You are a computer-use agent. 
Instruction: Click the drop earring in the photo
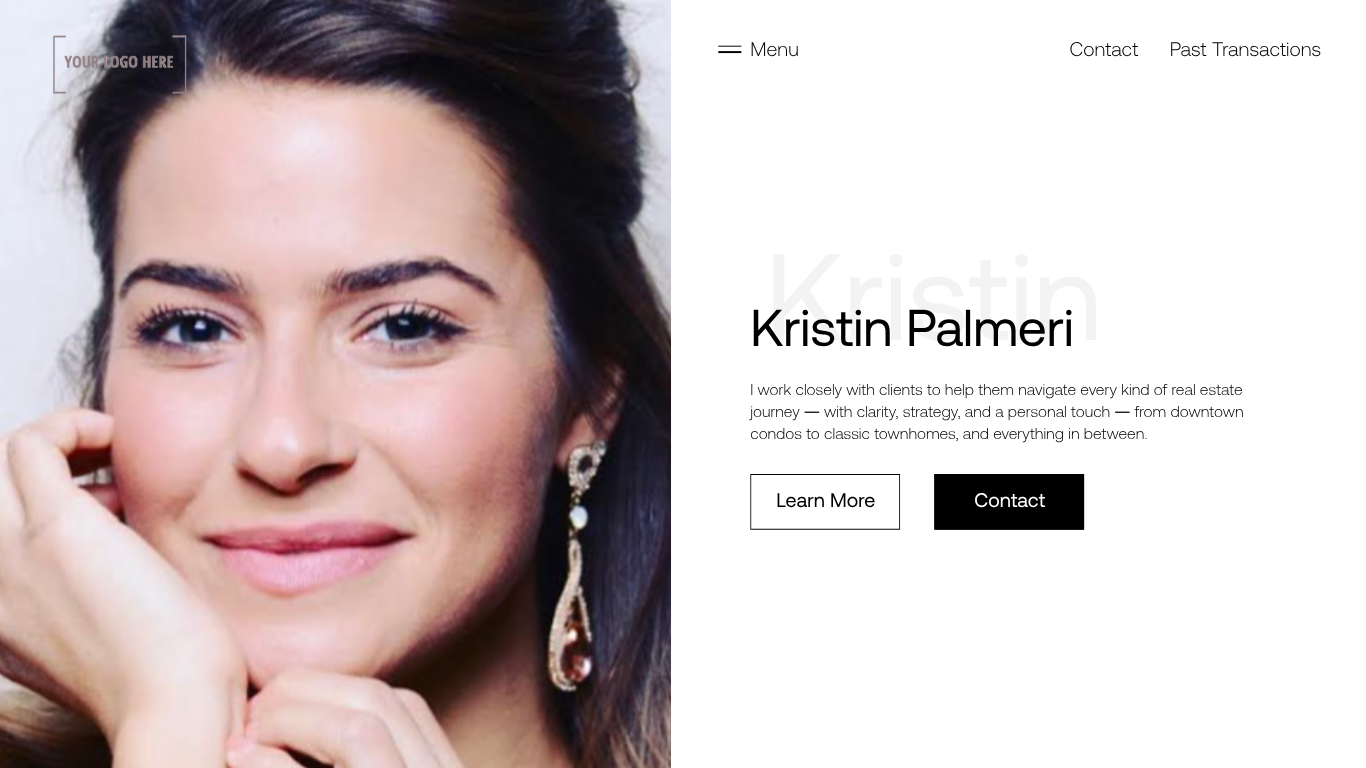pos(584,565)
